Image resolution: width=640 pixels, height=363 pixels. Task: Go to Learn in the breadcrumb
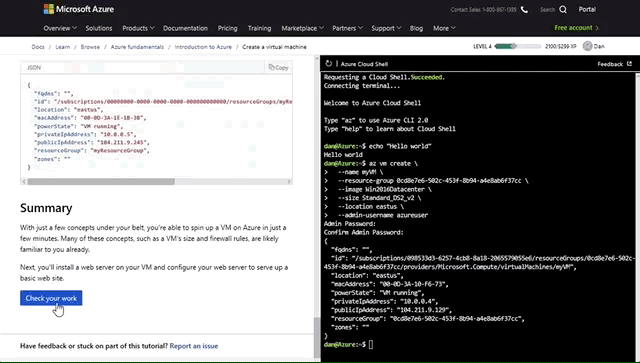tap(62, 47)
